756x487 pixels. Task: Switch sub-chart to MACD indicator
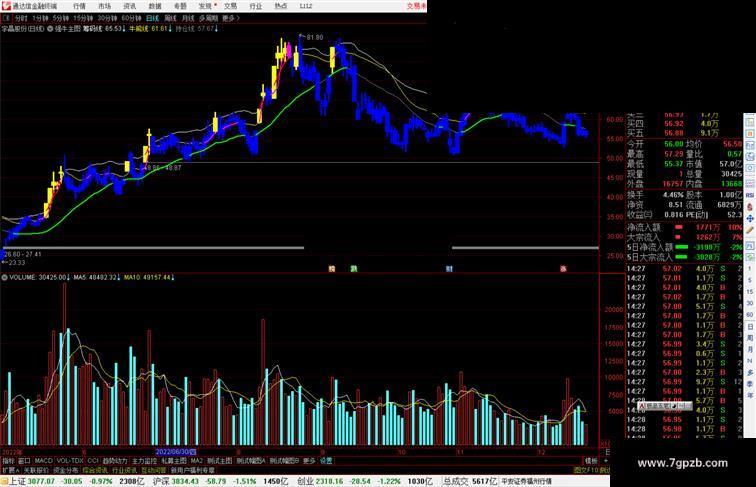(x=43, y=461)
